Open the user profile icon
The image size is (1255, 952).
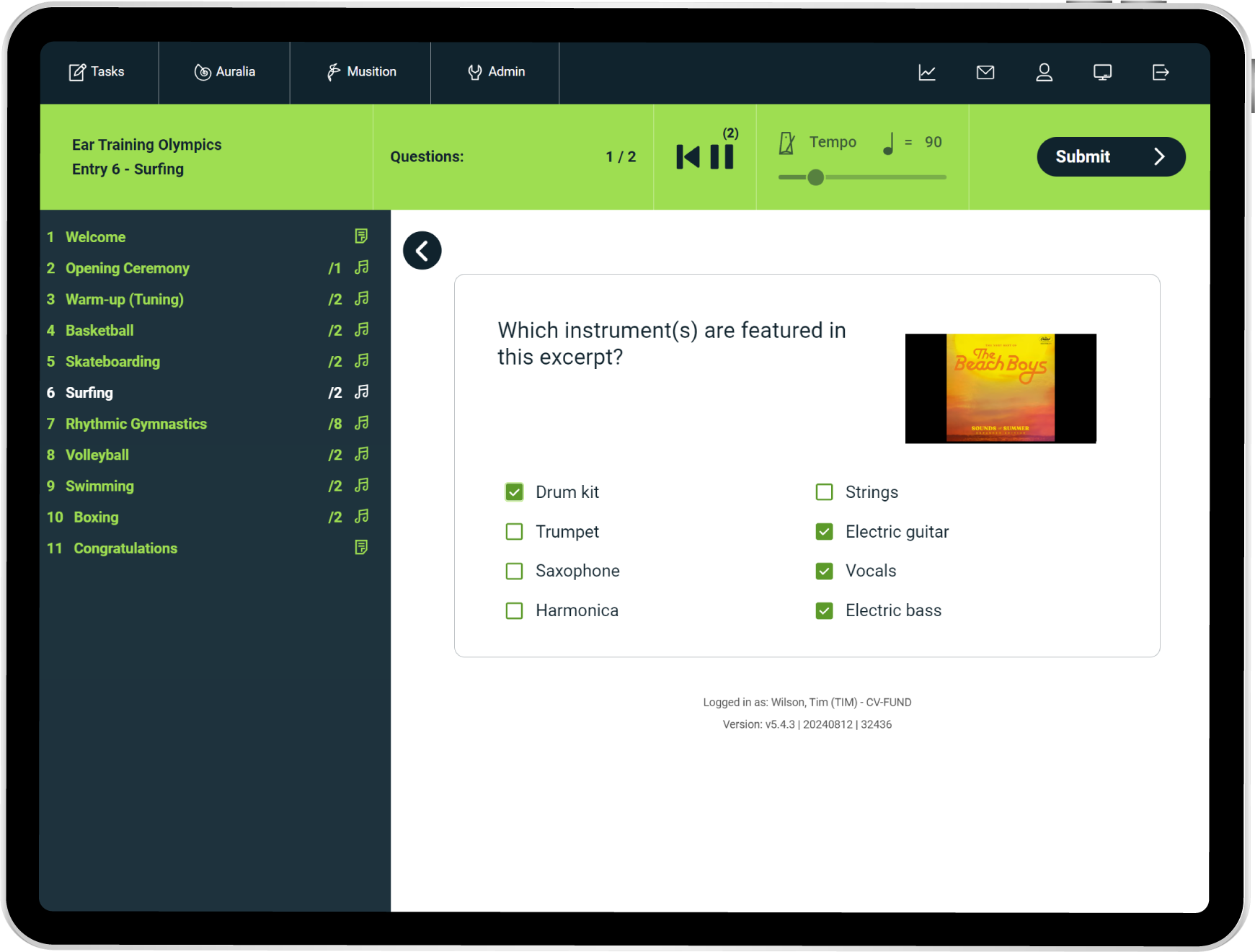(1044, 72)
